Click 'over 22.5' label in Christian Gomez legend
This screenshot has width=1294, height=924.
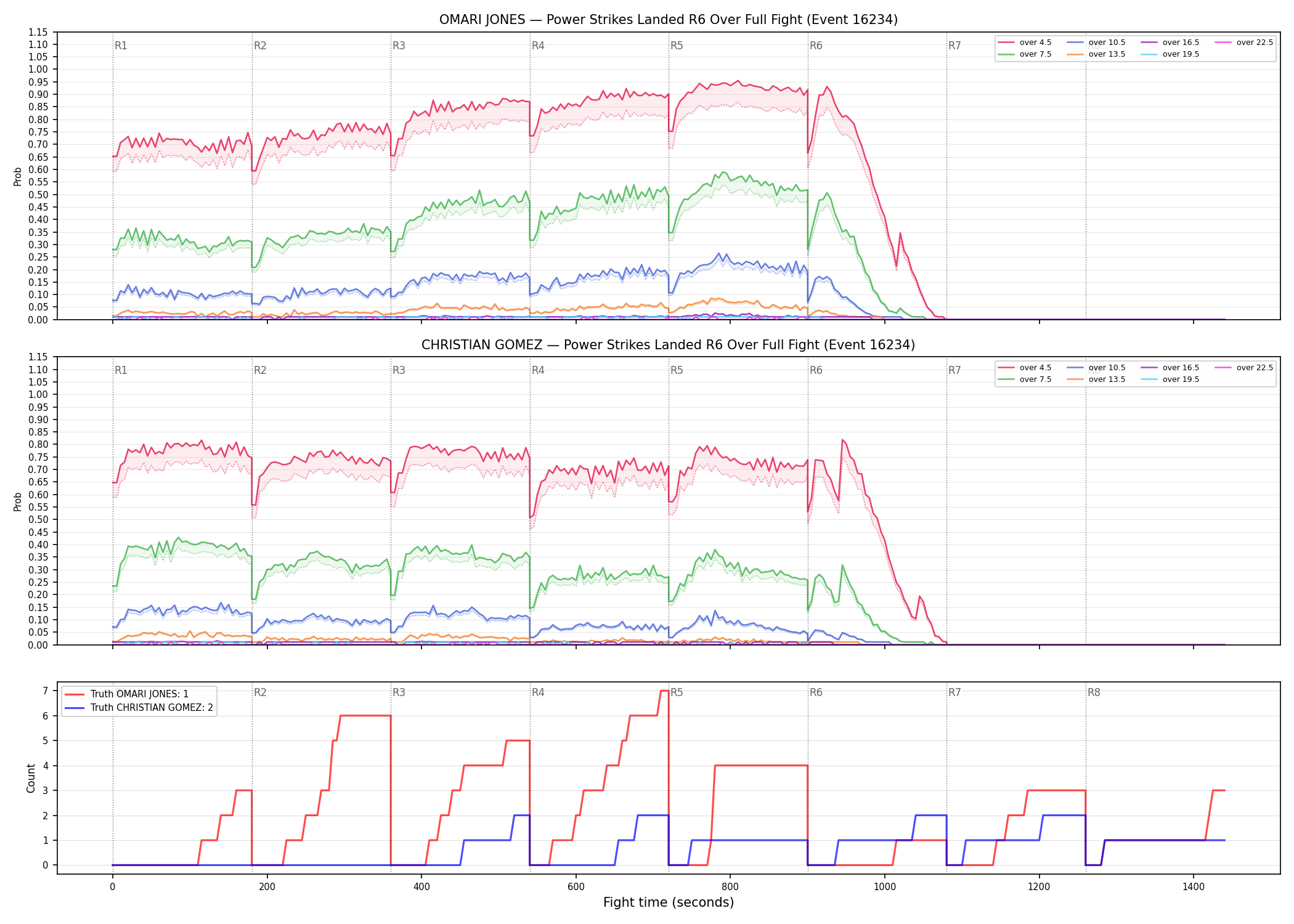[1255, 368]
